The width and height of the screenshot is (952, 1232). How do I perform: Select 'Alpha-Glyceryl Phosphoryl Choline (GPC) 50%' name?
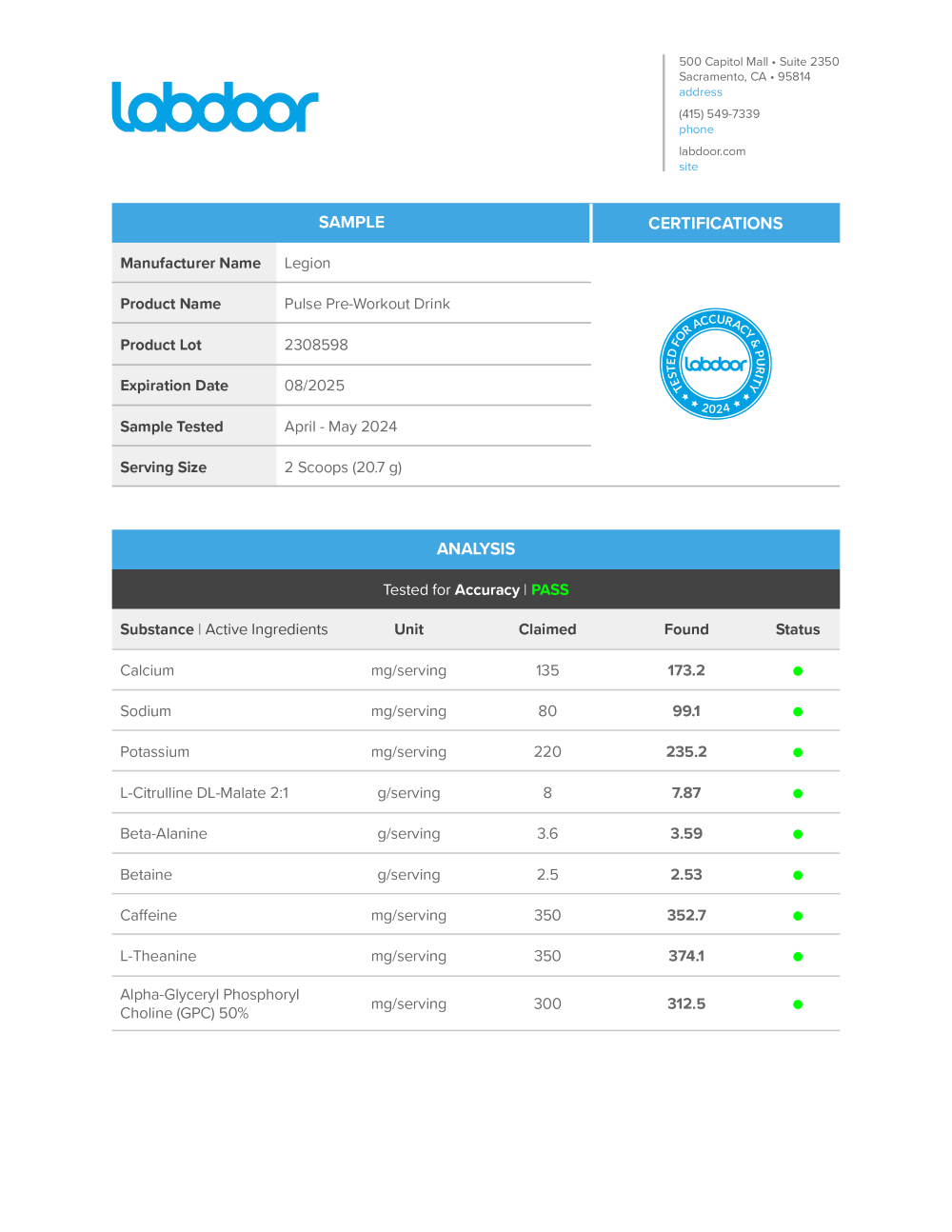209,1003
